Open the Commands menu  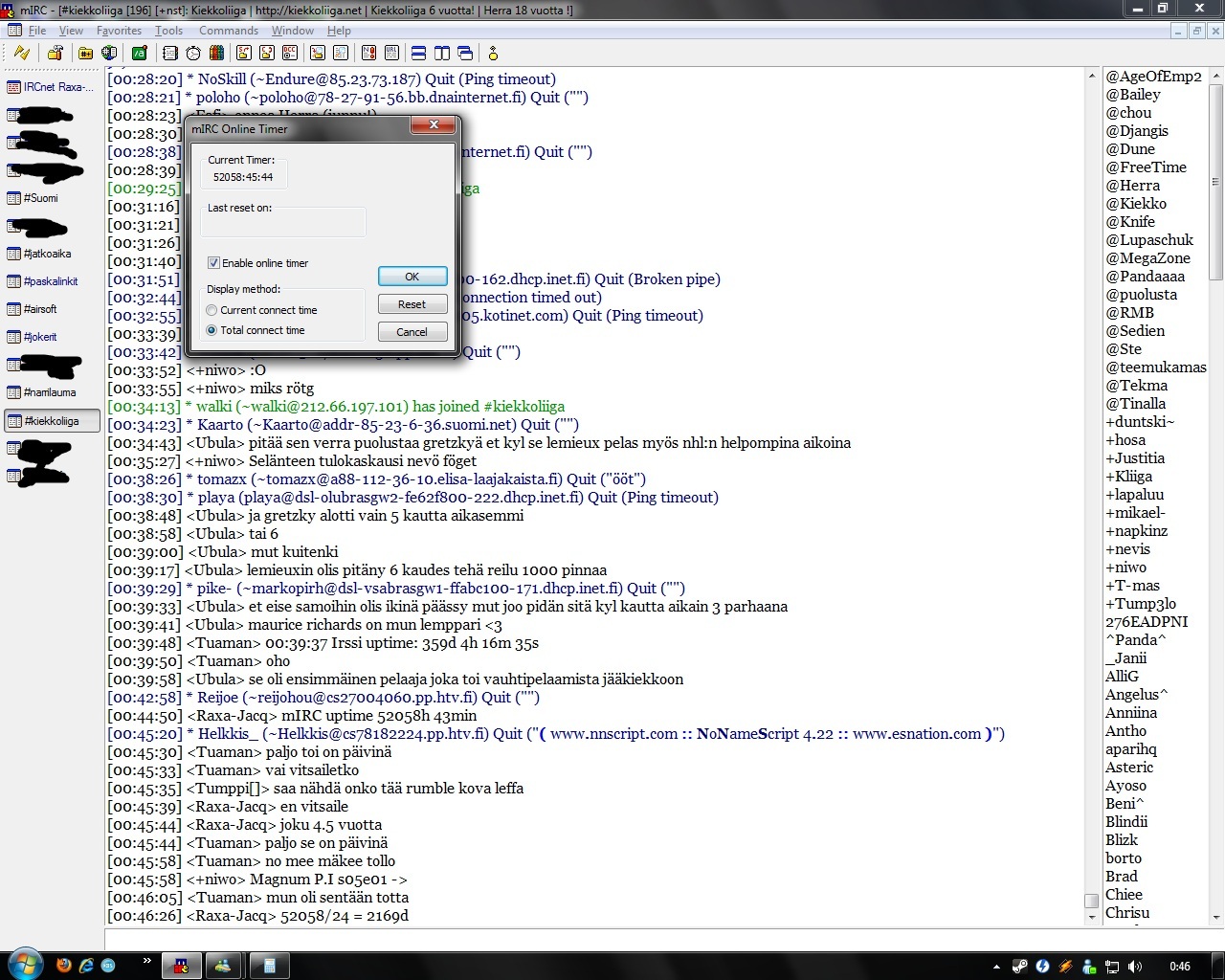point(229,31)
